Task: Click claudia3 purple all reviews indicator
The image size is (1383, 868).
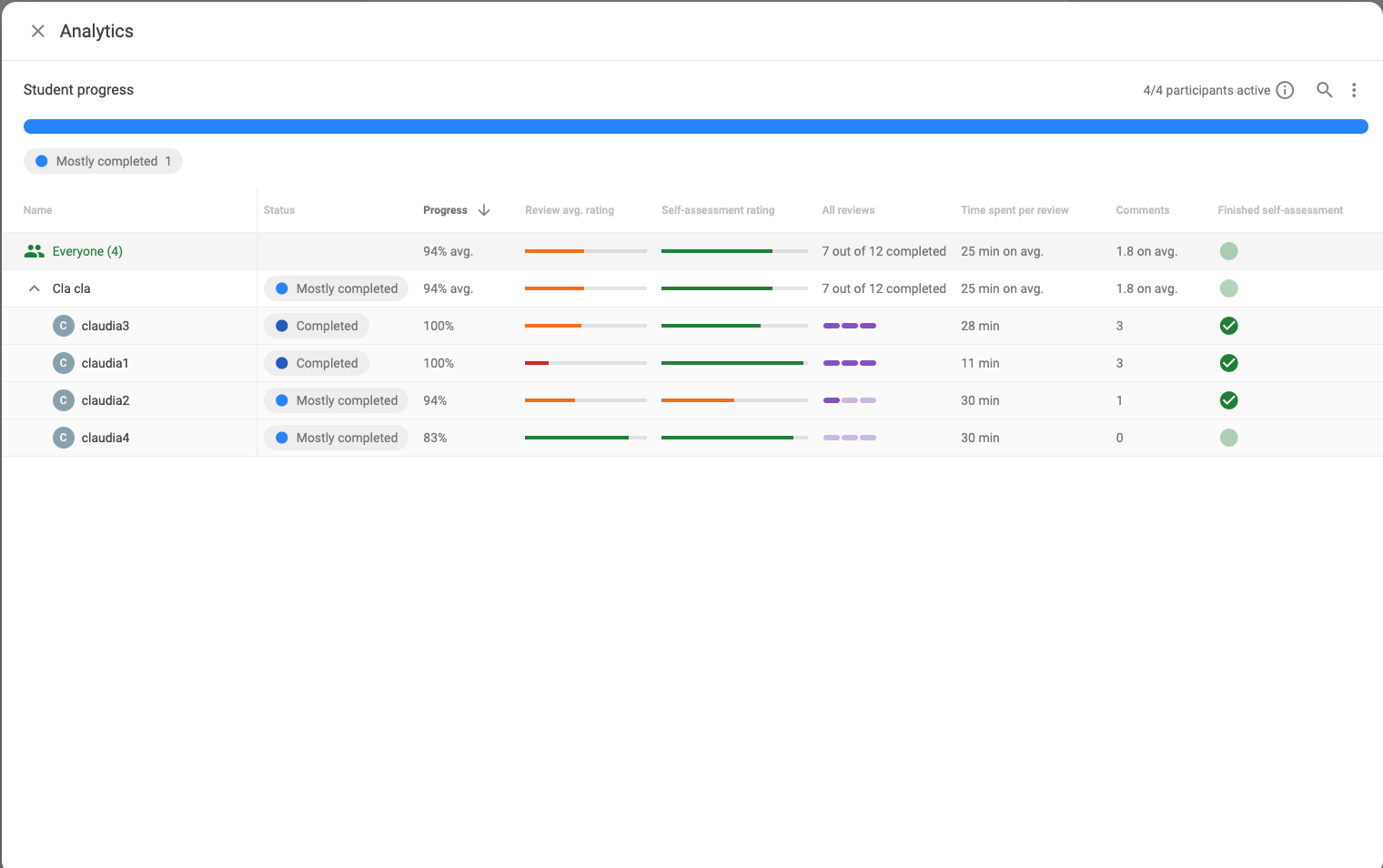Action: 850,326
